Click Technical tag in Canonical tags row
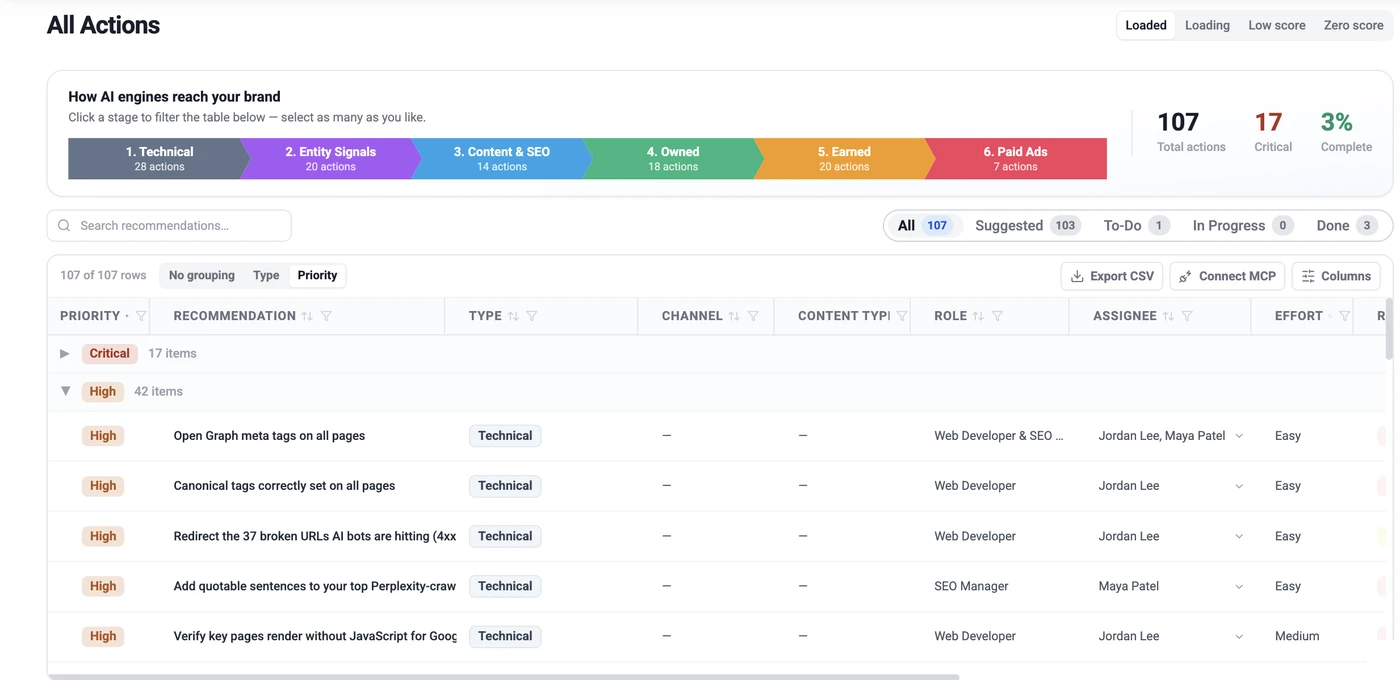Image resolution: width=1400 pixels, height=680 pixels. click(505, 486)
